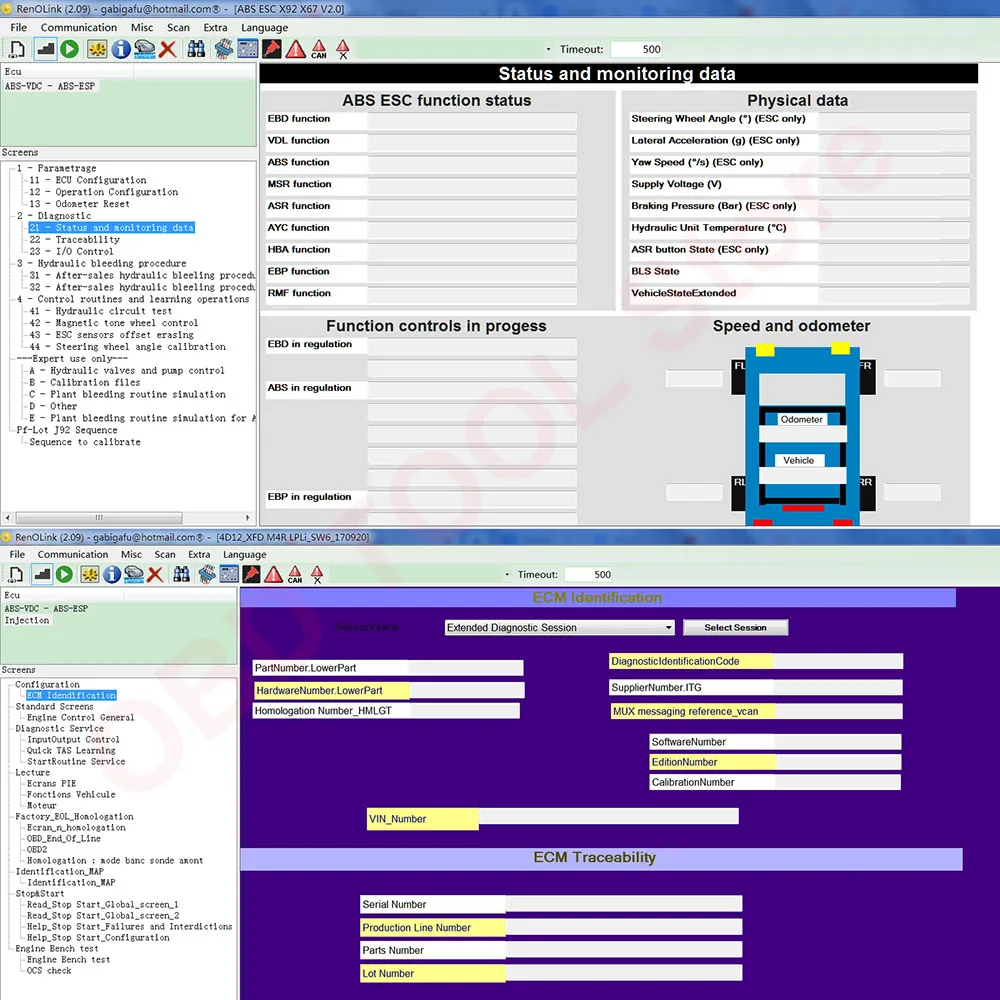The width and height of the screenshot is (1000, 1000).
Task: Click the left scroll arrow under the upper Screens tree
Action: point(8,517)
